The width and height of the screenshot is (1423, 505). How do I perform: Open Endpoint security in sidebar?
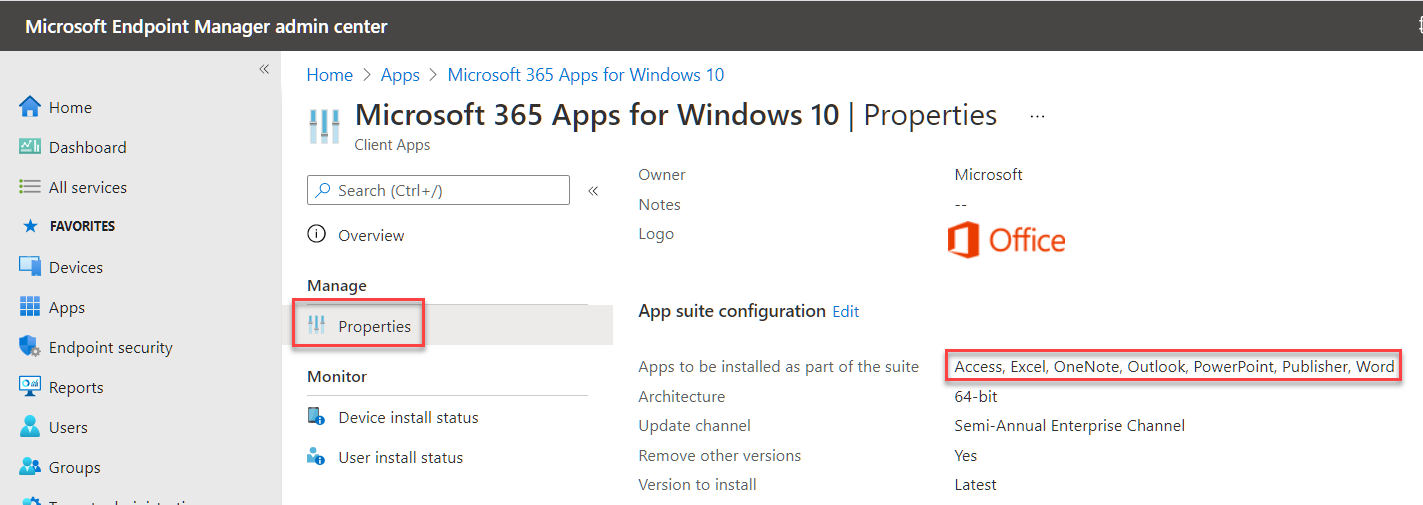point(111,347)
